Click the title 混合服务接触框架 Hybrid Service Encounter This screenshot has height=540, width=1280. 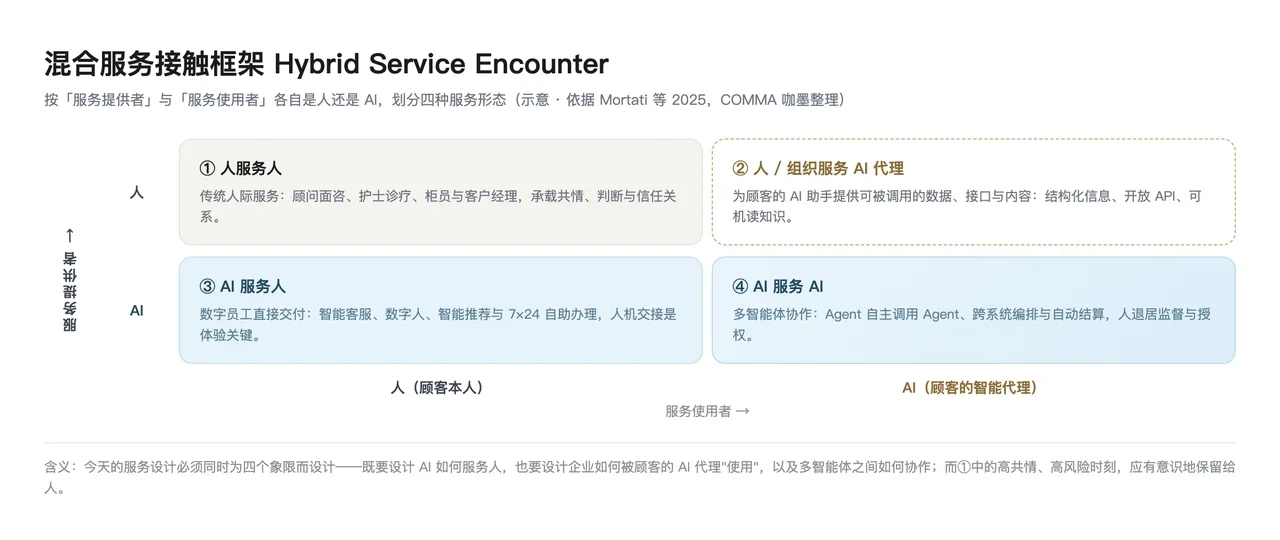[326, 64]
